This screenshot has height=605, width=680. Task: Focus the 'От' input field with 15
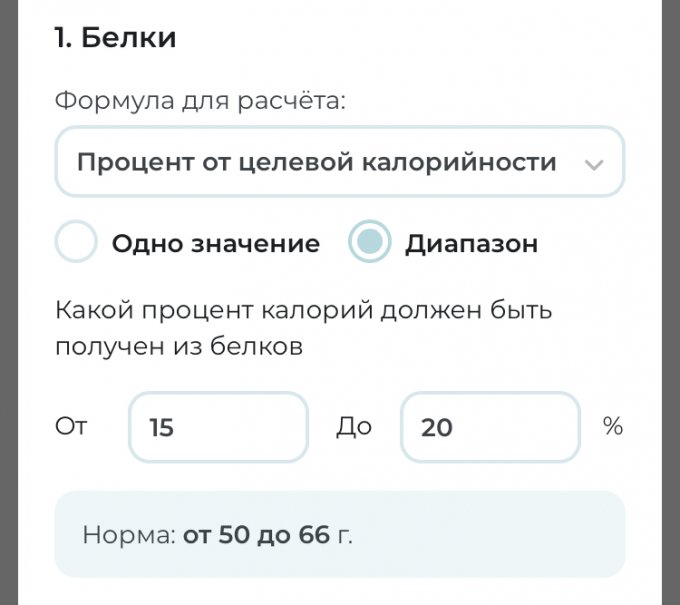[x=218, y=427]
